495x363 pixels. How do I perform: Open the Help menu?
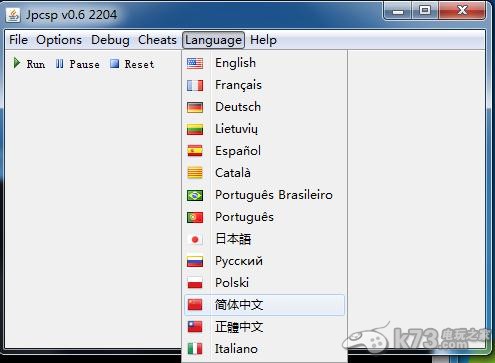(x=263, y=40)
